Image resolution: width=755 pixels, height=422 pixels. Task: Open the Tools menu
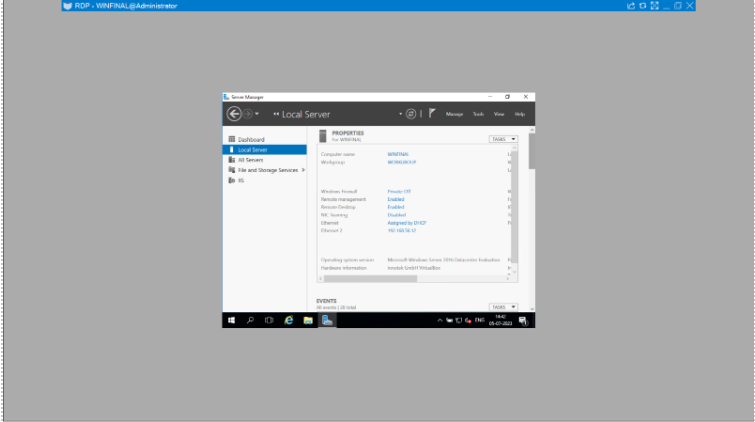click(x=478, y=115)
